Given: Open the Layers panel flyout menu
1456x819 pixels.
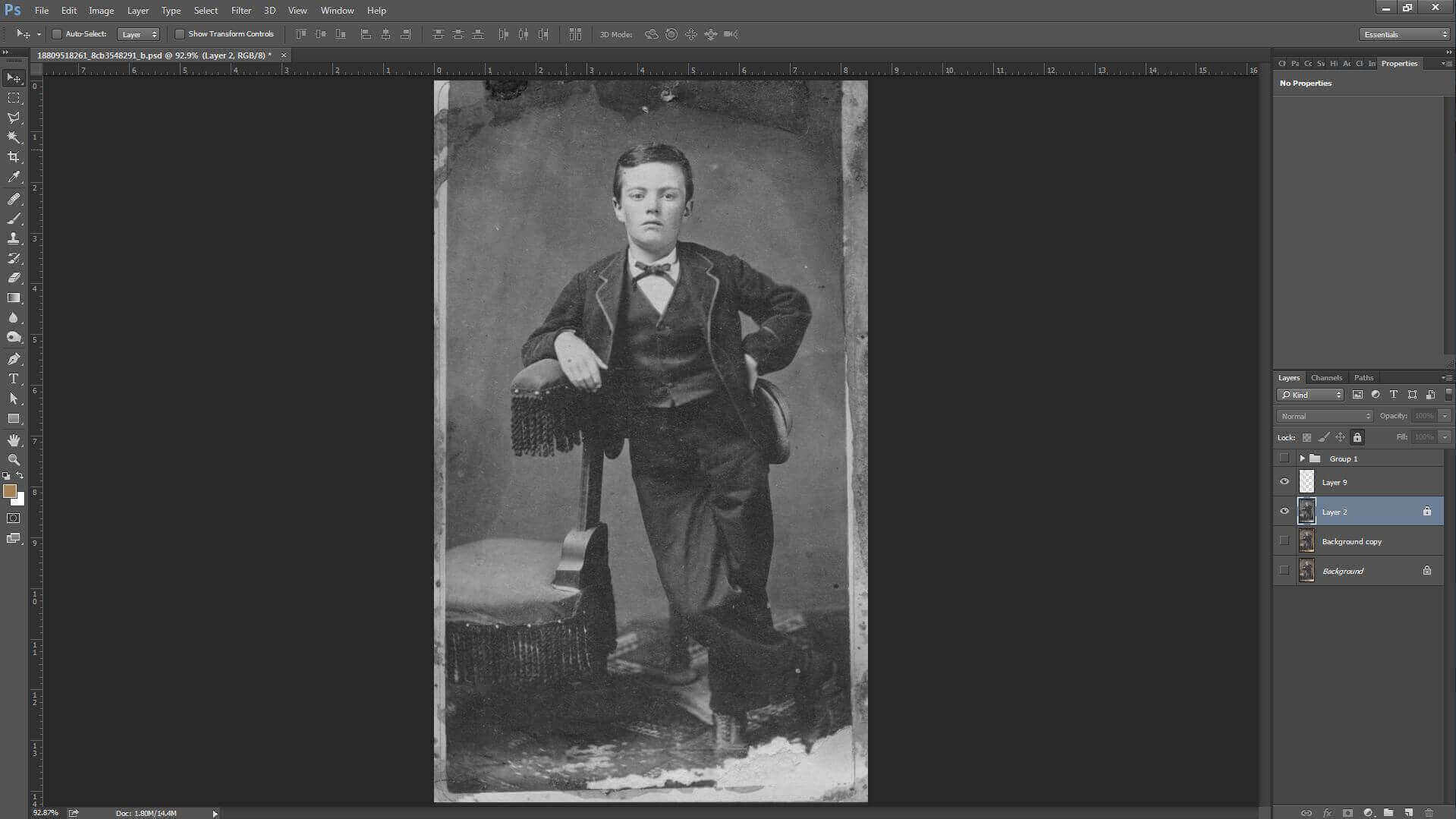Looking at the screenshot, I should coord(1446,377).
